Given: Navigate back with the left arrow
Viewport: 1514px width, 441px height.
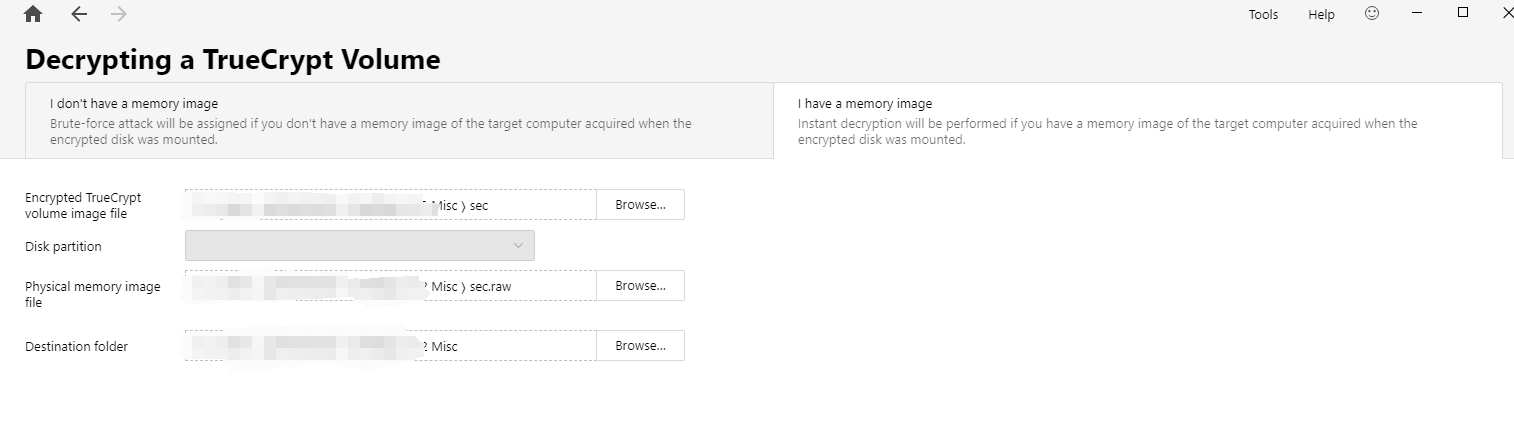Looking at the screenshot, I should pos(79,14).
